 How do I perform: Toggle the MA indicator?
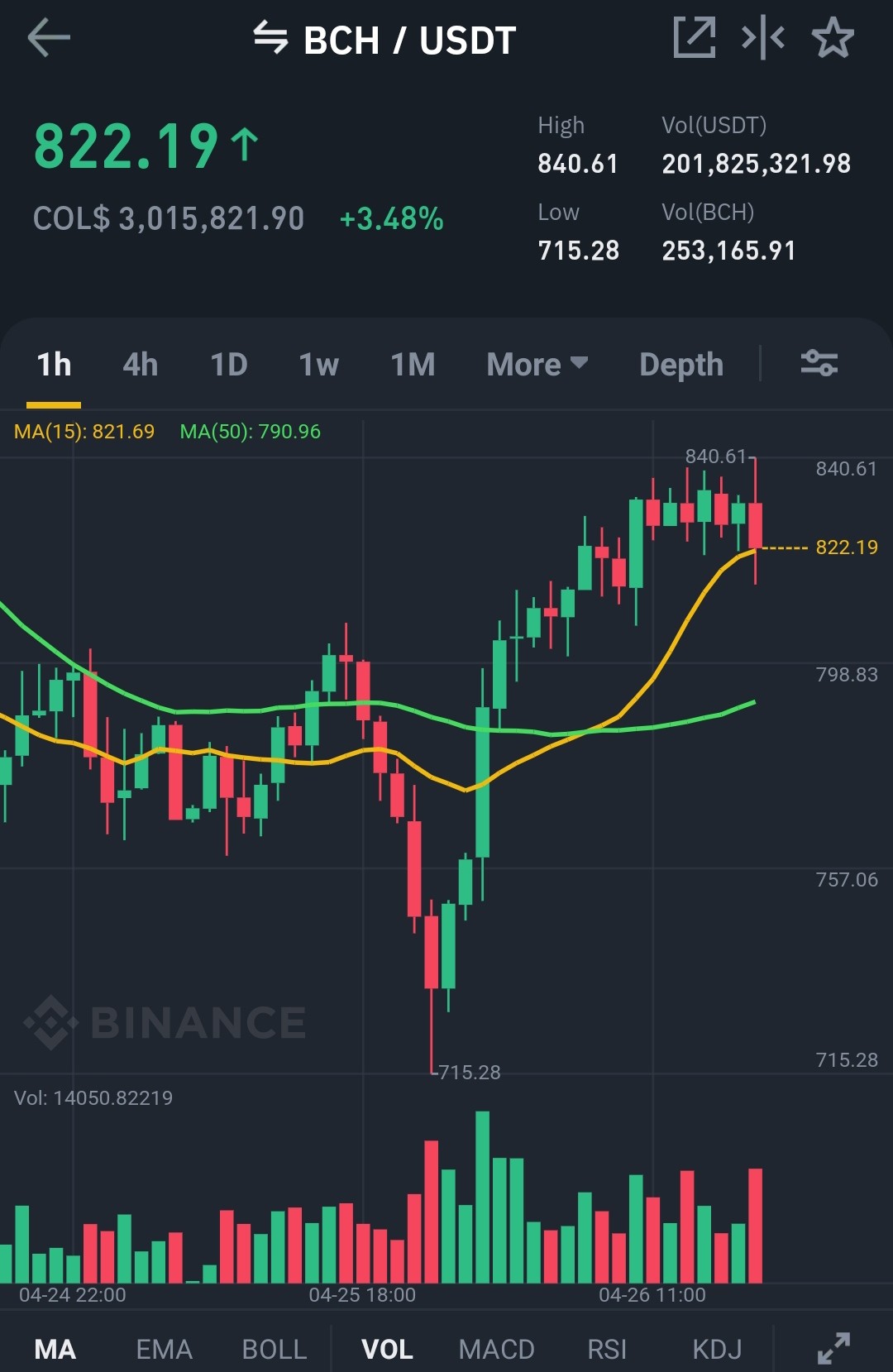click(x=55, y=1350)
